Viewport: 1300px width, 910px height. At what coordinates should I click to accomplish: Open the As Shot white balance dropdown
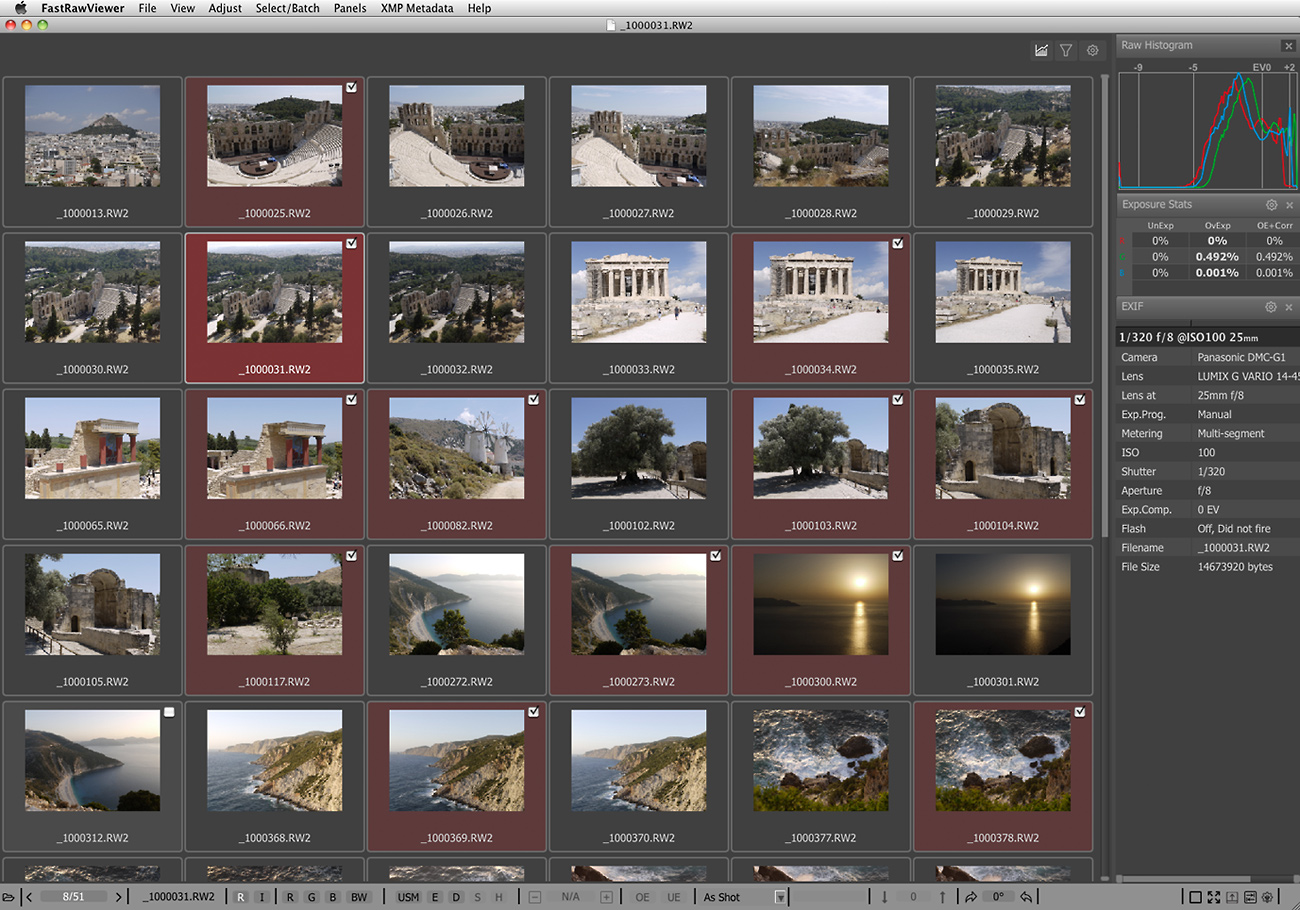780,897
